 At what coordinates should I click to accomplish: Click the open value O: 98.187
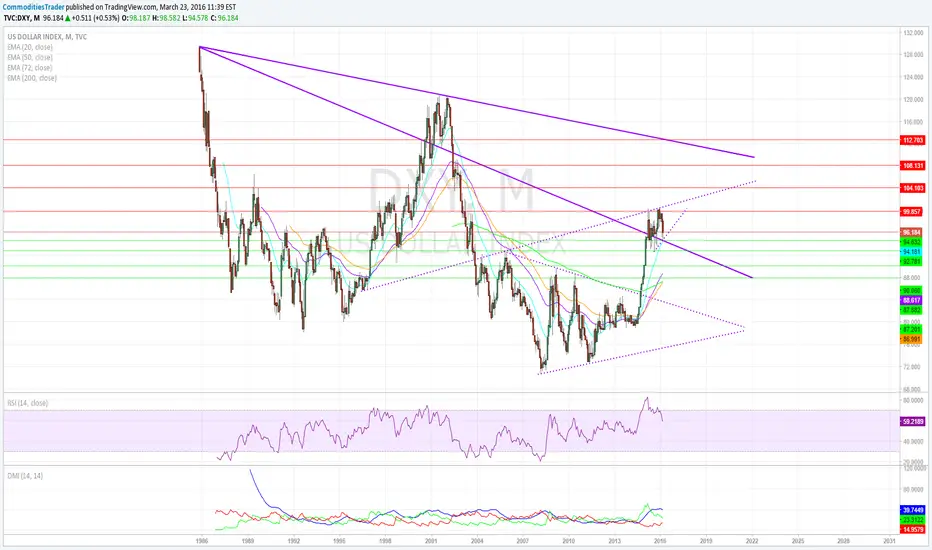point(135,18)
